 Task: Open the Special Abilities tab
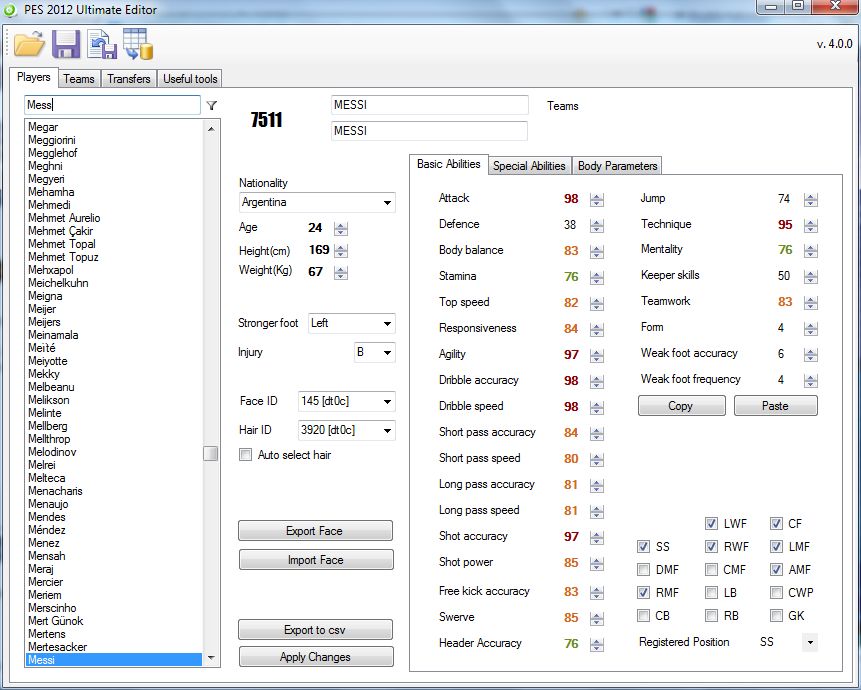(x=529, y=166)
